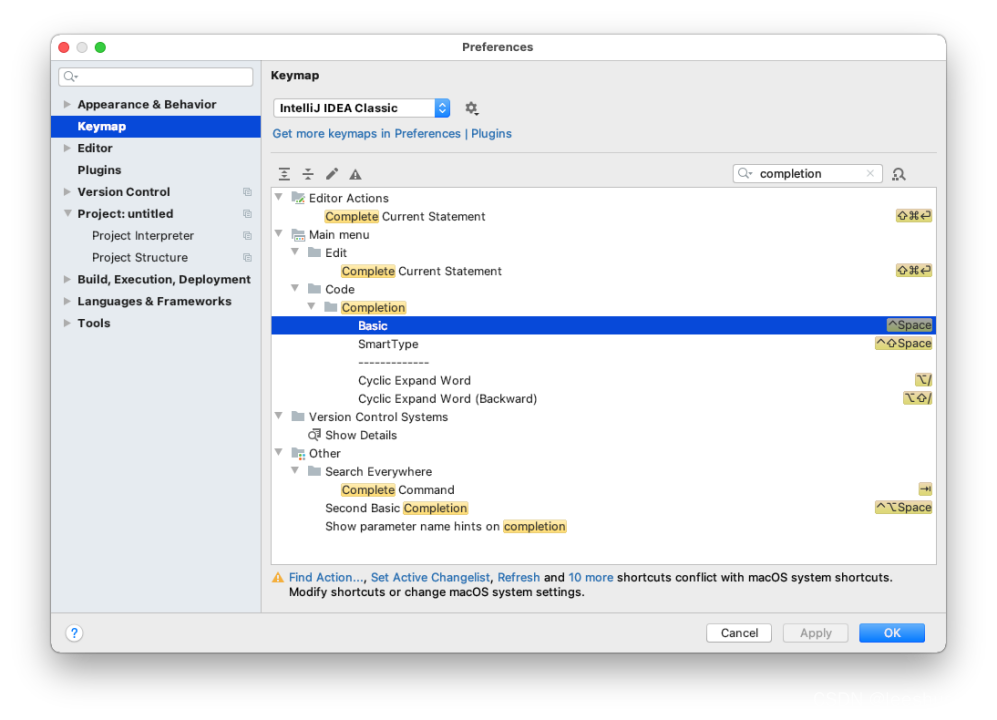Expand Build, Execution, Deployment section
Screen dimensions: 997x720
pos(67,279)
